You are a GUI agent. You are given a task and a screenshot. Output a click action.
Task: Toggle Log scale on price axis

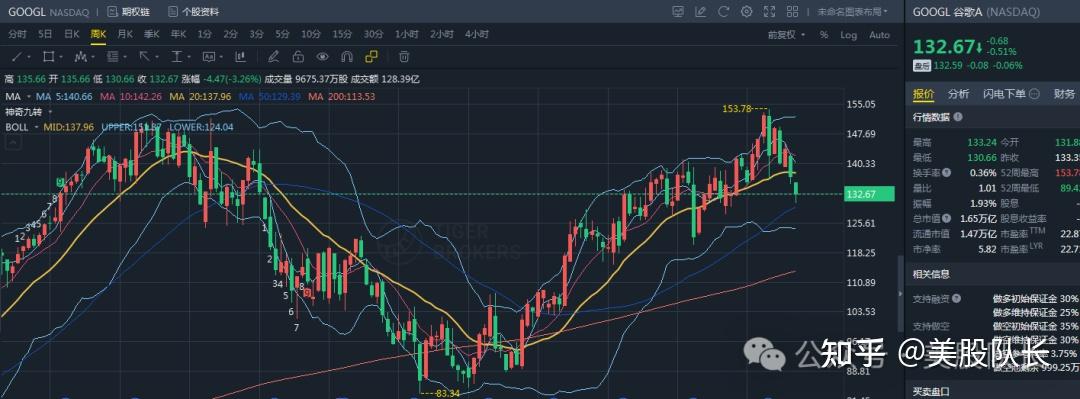pos(849,34)
